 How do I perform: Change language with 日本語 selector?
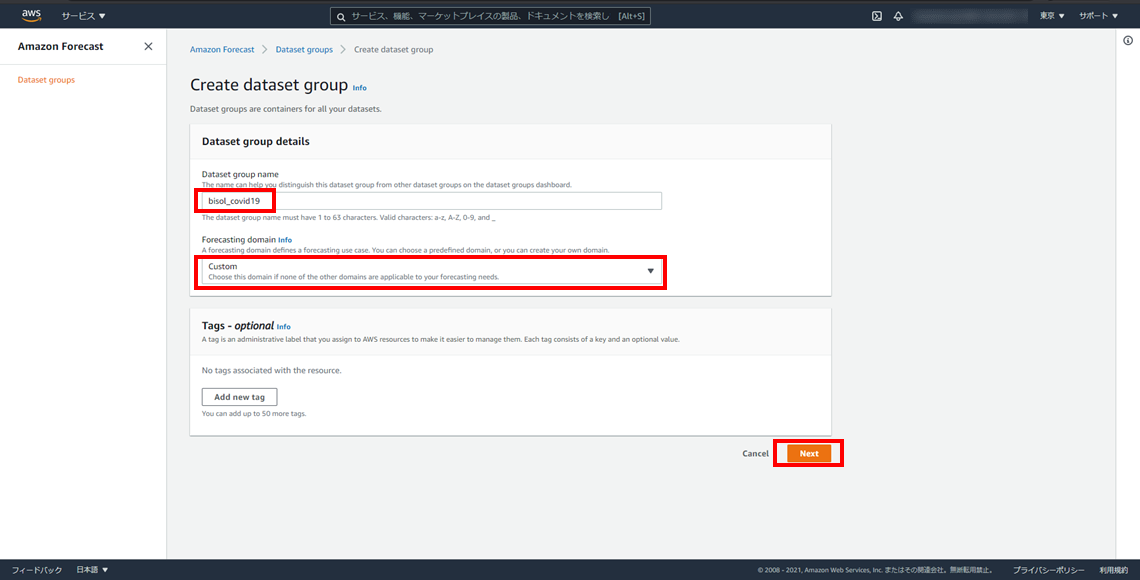pos(92,570)
